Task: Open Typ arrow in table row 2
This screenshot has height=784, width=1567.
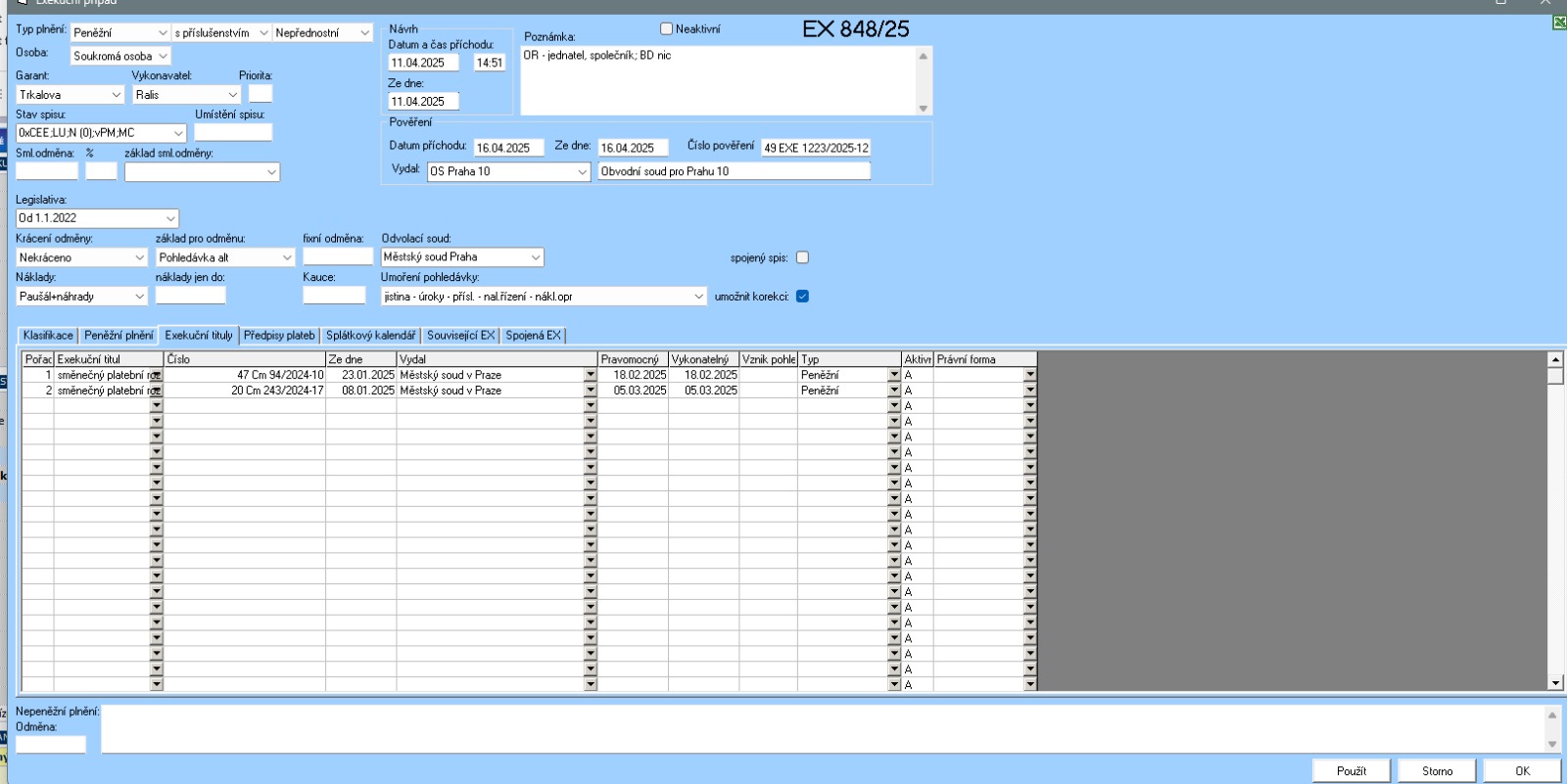Action: (894, 391)
